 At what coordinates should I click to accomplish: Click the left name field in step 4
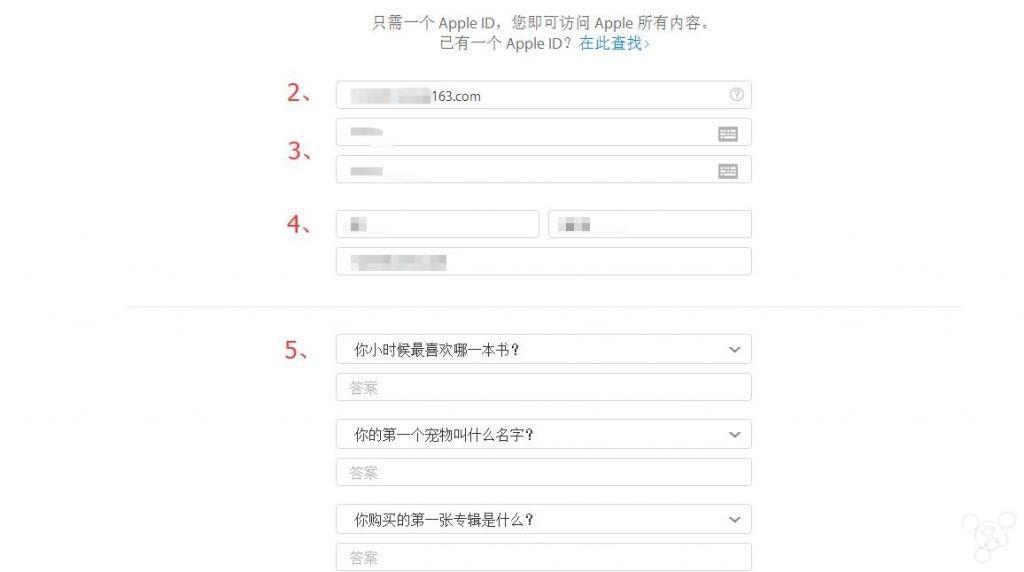tap(437, 225)
